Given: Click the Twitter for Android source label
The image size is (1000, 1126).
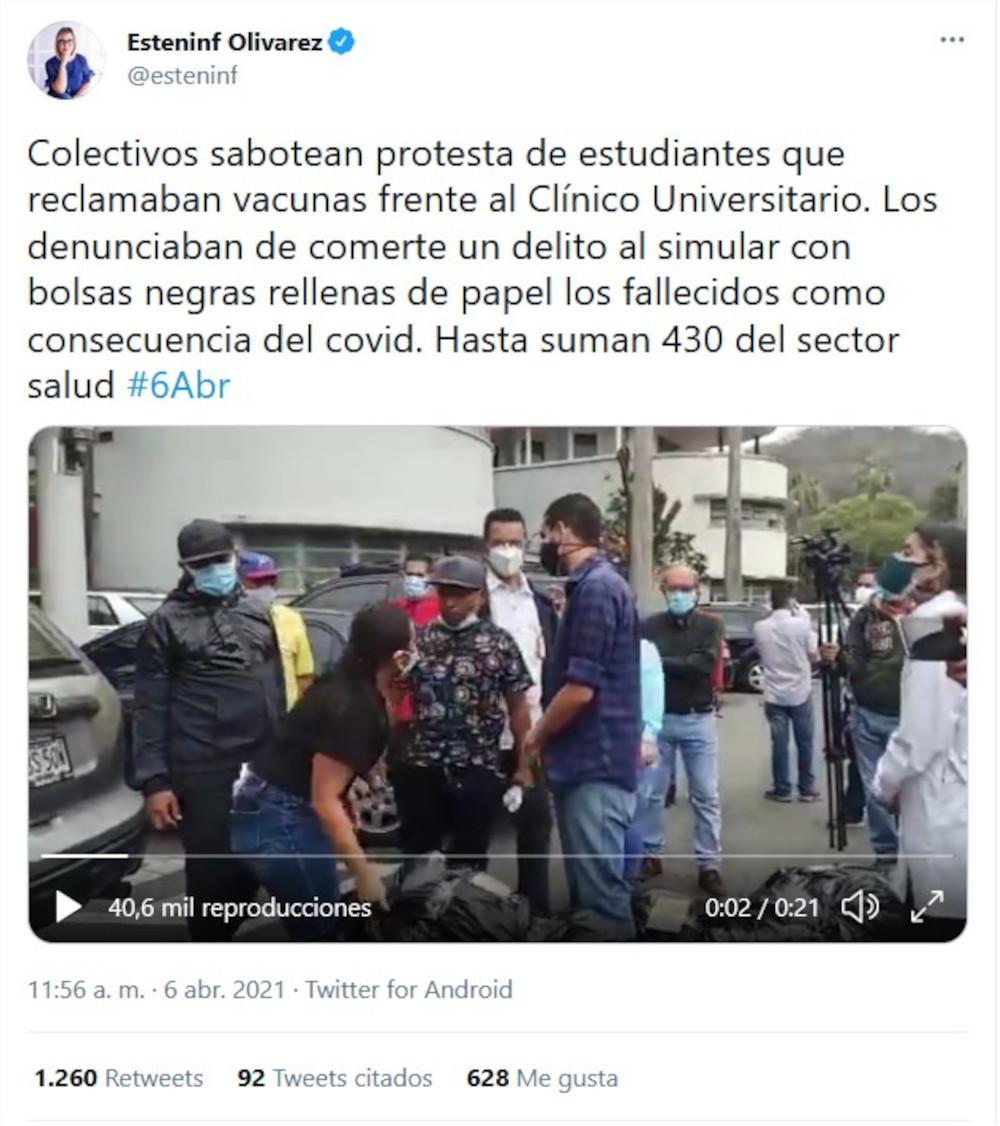Looking at the screenshot, I should click(x=409, y=990).
